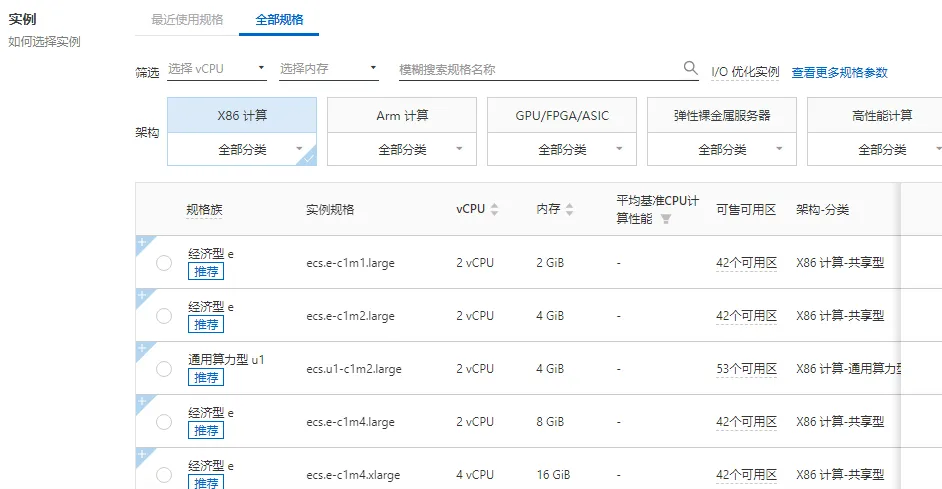Click the 模糊搜索规格名称 search field
This screenshot has width=942, height=489.
coord(538,69)
